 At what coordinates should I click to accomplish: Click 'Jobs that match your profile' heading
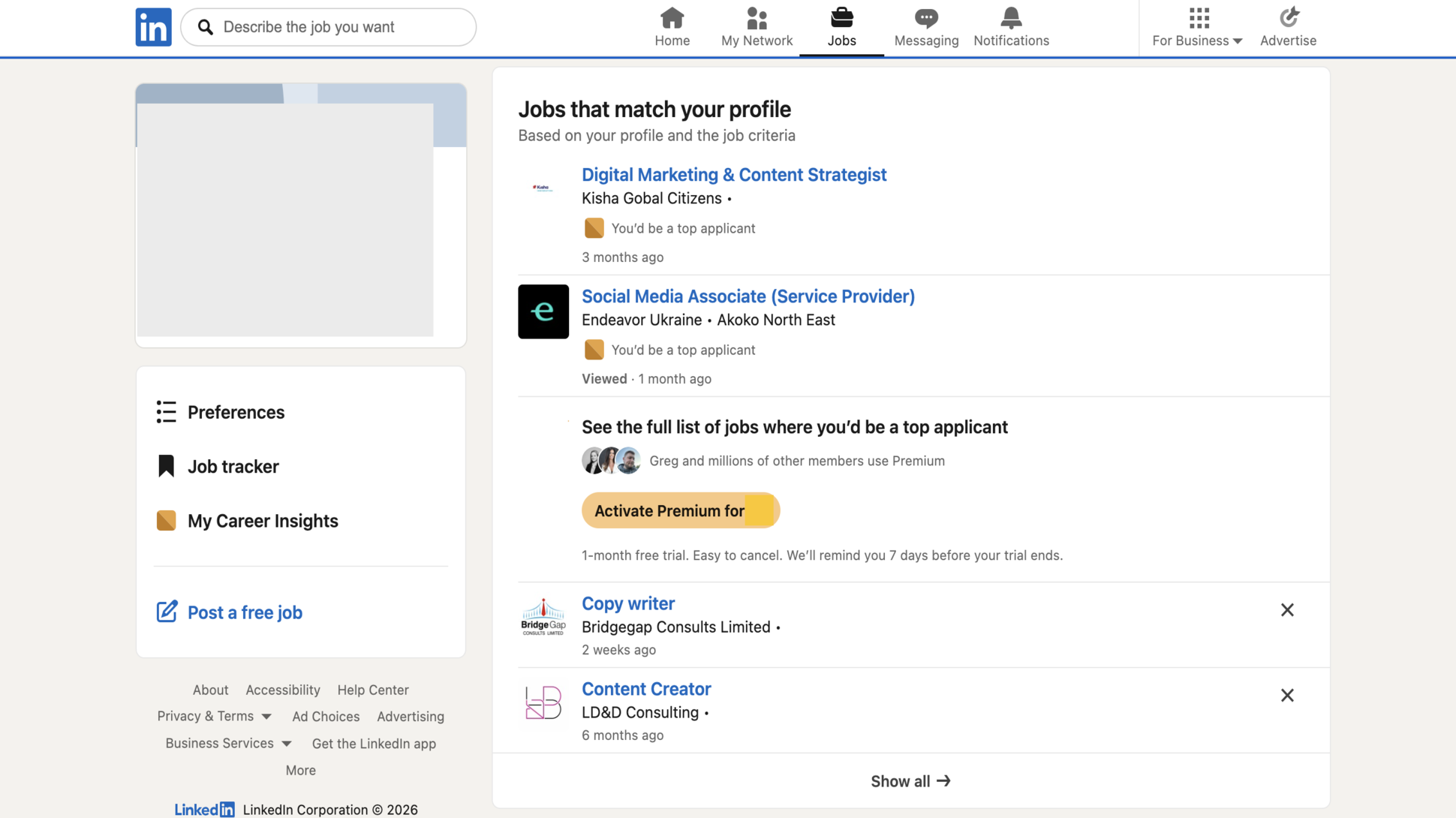click(654, 110)
